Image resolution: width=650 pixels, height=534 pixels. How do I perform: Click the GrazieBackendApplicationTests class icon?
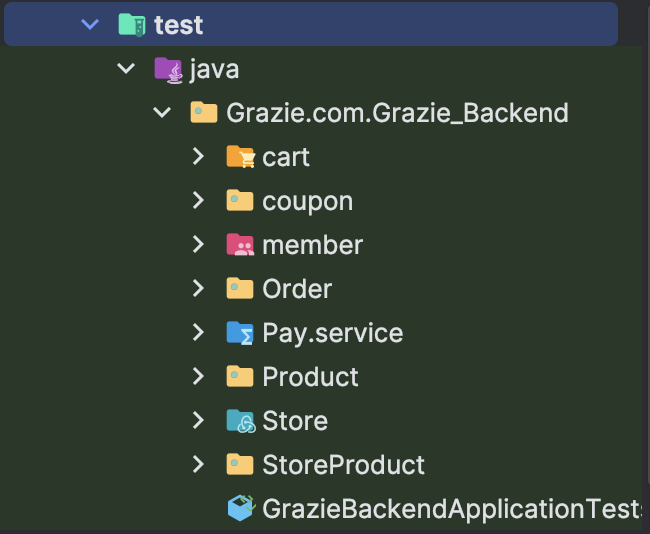point(240,509)
